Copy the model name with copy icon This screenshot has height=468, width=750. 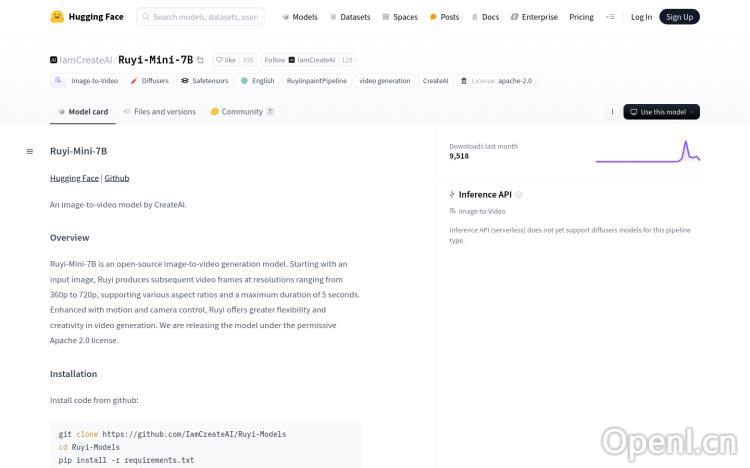(x=200, y=60)
